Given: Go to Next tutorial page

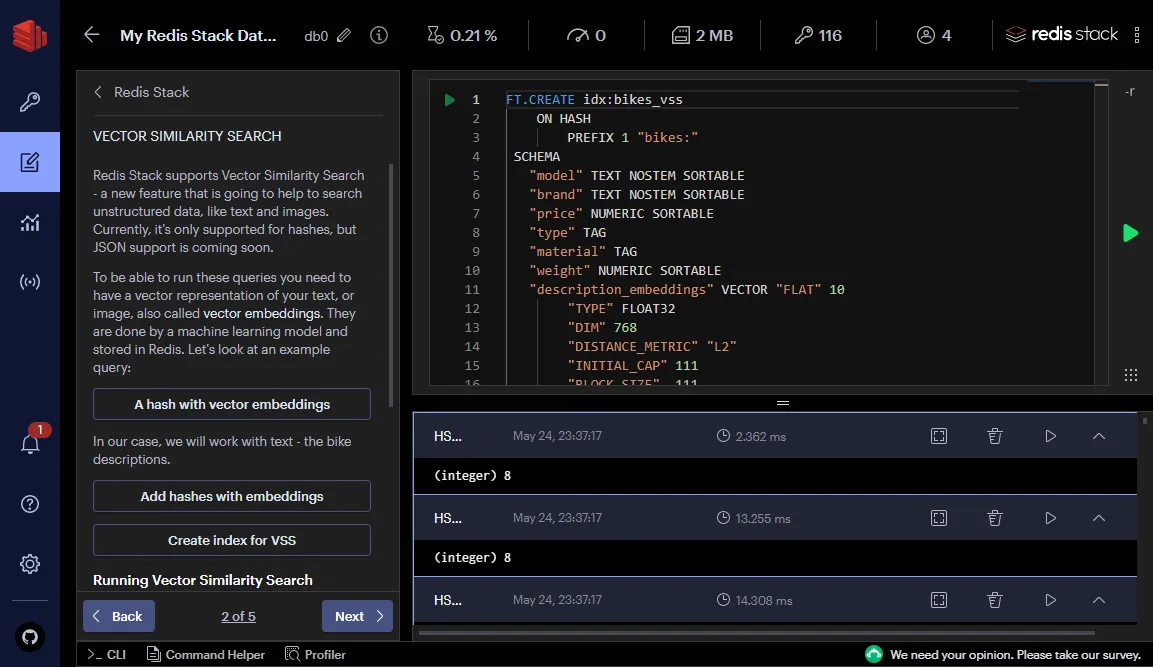Looking at the screenshot, I should [x=357, y=616].
